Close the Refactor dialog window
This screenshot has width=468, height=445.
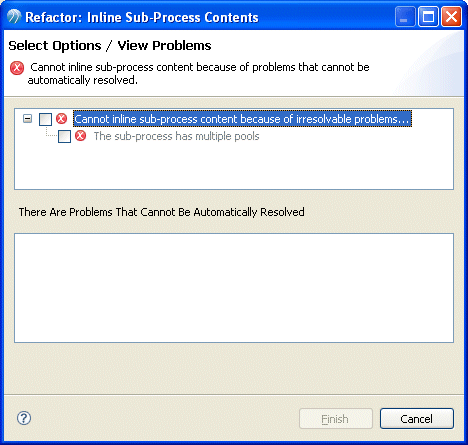tap(452, 17)
